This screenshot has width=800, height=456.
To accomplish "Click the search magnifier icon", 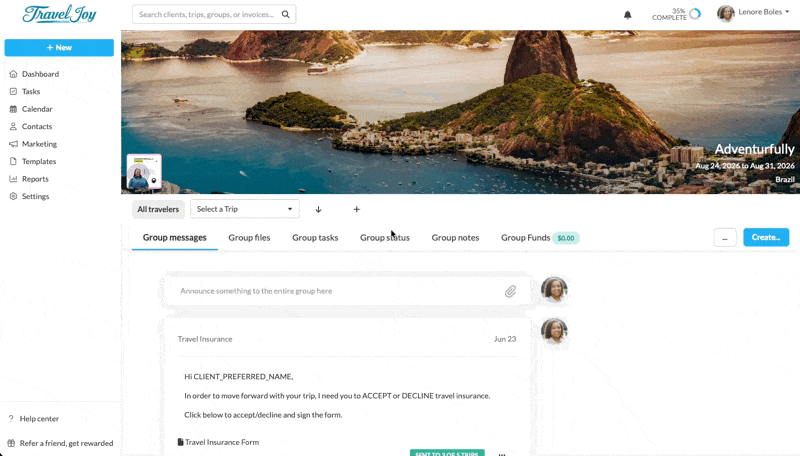I will click(x=286, y=14).
